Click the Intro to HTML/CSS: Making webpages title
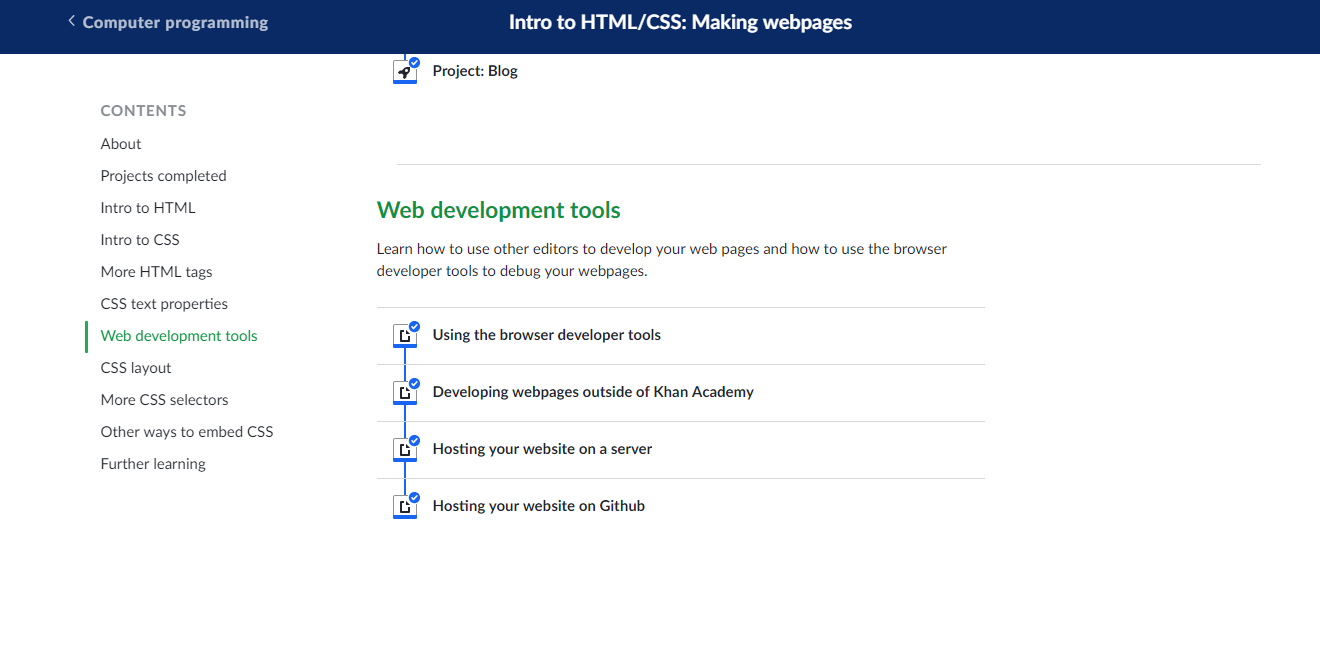This screenshot has height=648, width=1320. [680, 22]
